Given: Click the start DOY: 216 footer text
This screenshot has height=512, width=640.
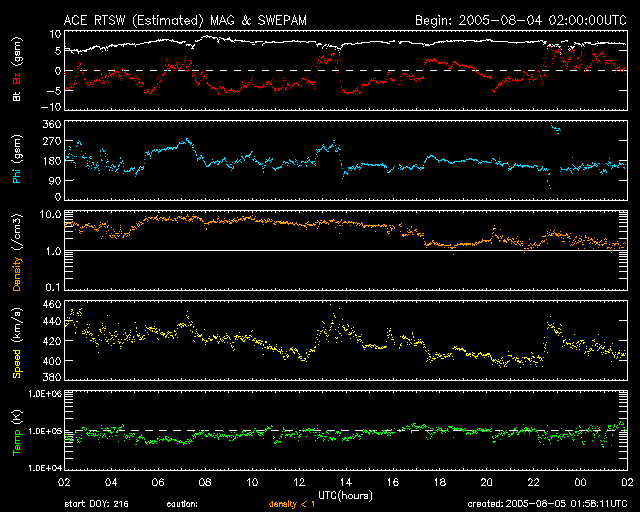Looking at the screenshot, I should click(97, 504).
